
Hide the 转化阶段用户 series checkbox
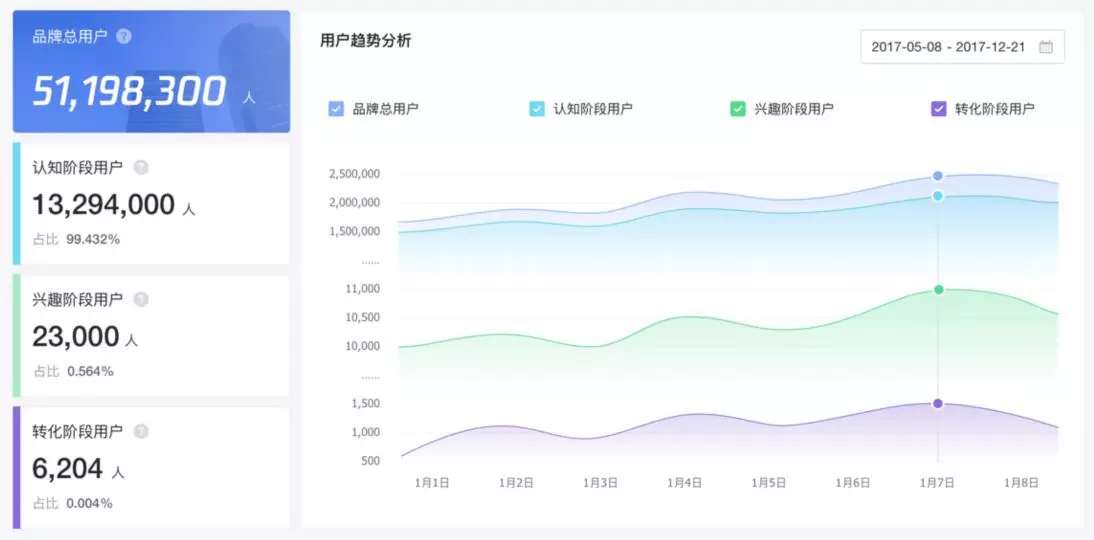point(938,109)
